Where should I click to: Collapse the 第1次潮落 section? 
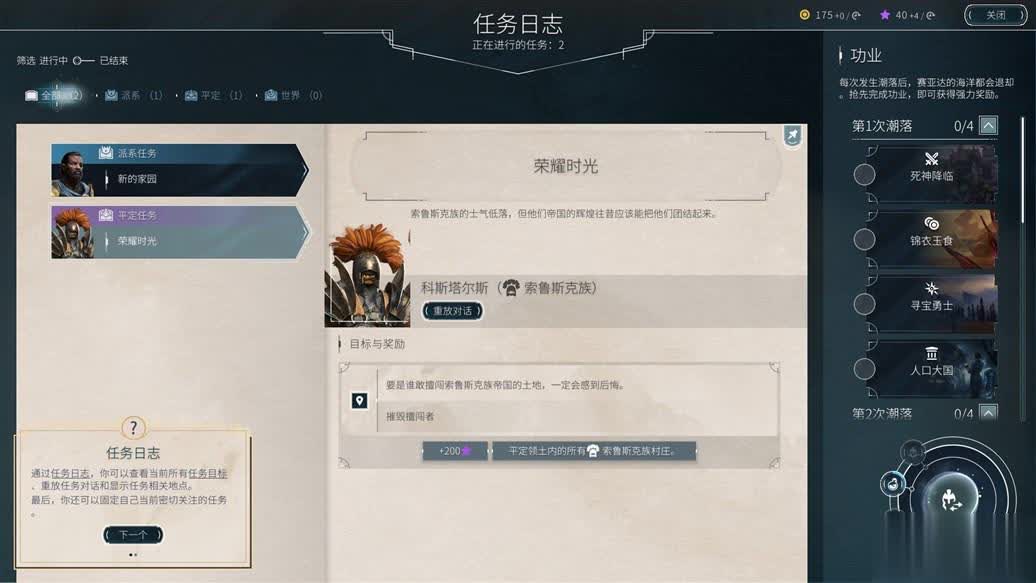[x=988, y=126]
